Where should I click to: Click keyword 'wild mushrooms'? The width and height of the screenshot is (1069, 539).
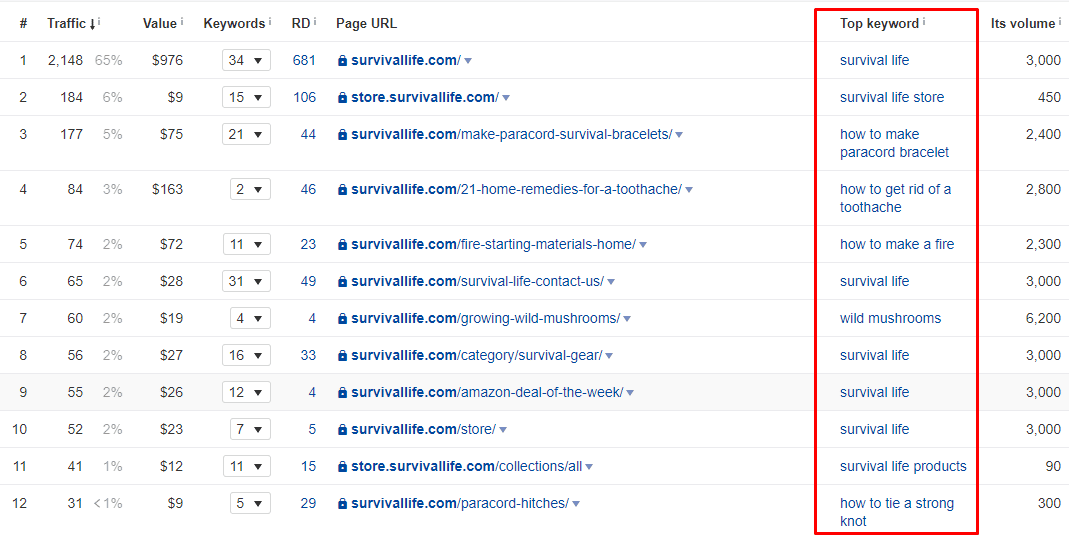[890, 318]
